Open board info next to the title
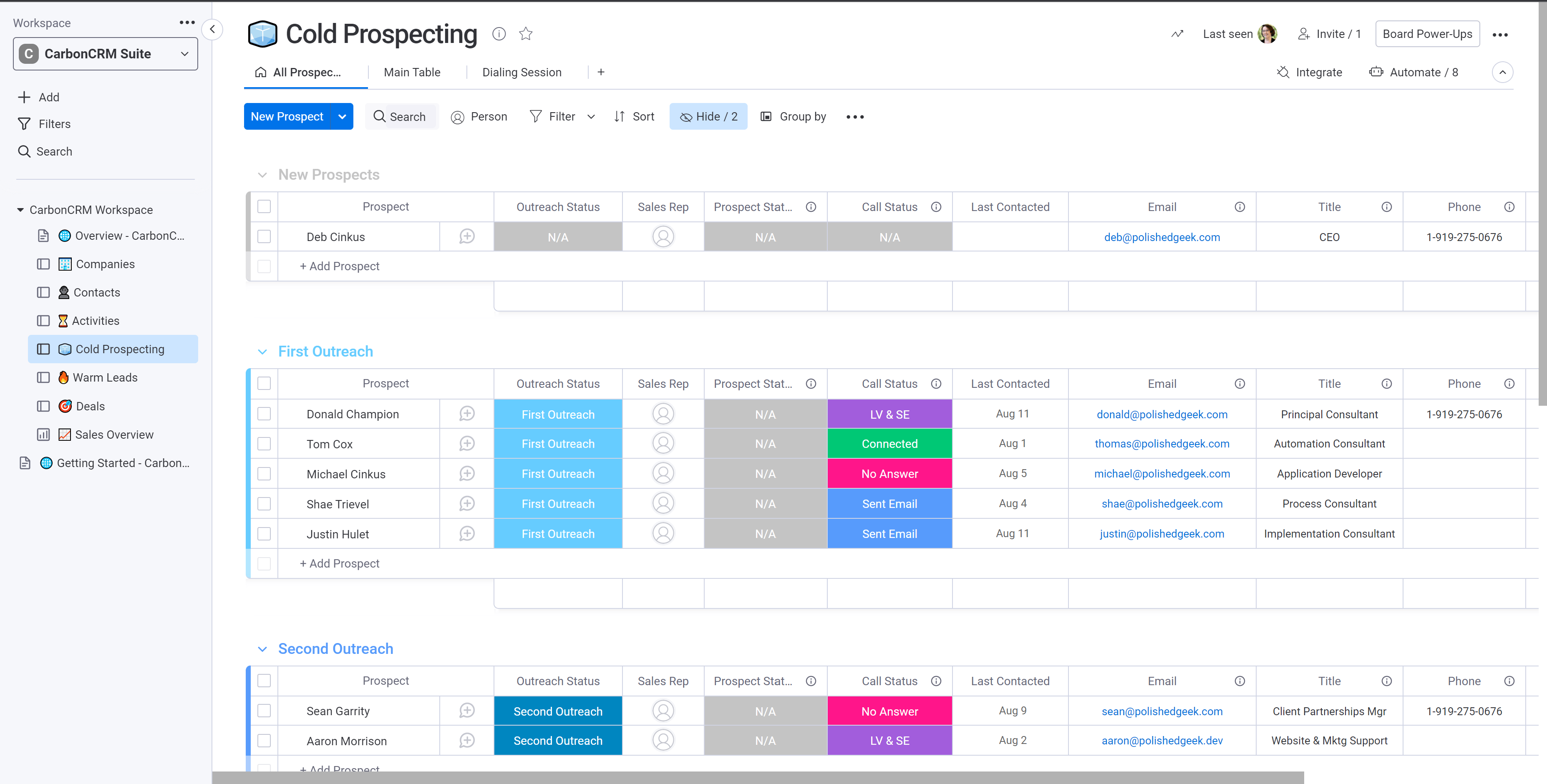The width and height of the screenshot is (1547, 784). click(x=499, y=34)
